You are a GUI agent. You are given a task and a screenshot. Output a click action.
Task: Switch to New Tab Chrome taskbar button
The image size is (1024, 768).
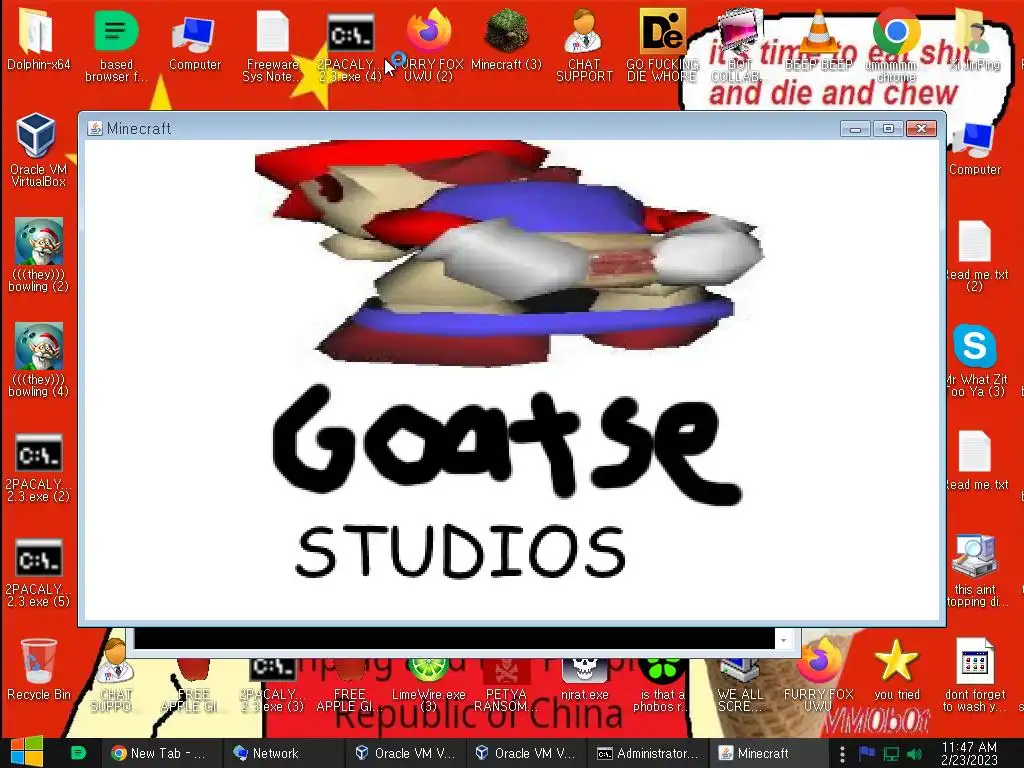(160, 753)
